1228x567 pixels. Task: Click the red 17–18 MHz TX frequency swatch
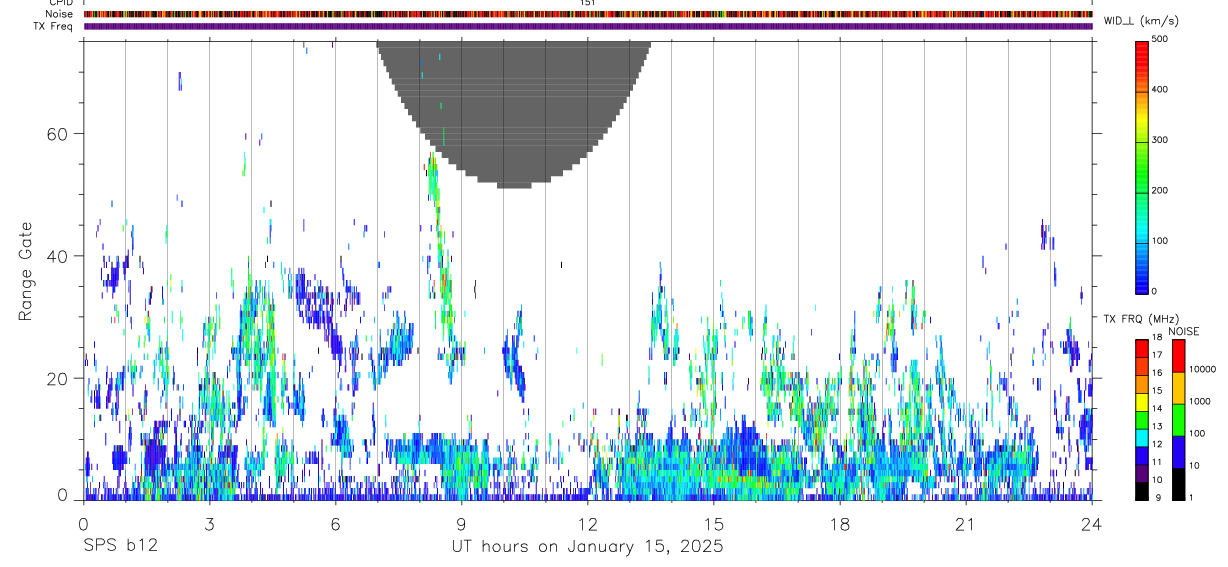click(1141, 348)
